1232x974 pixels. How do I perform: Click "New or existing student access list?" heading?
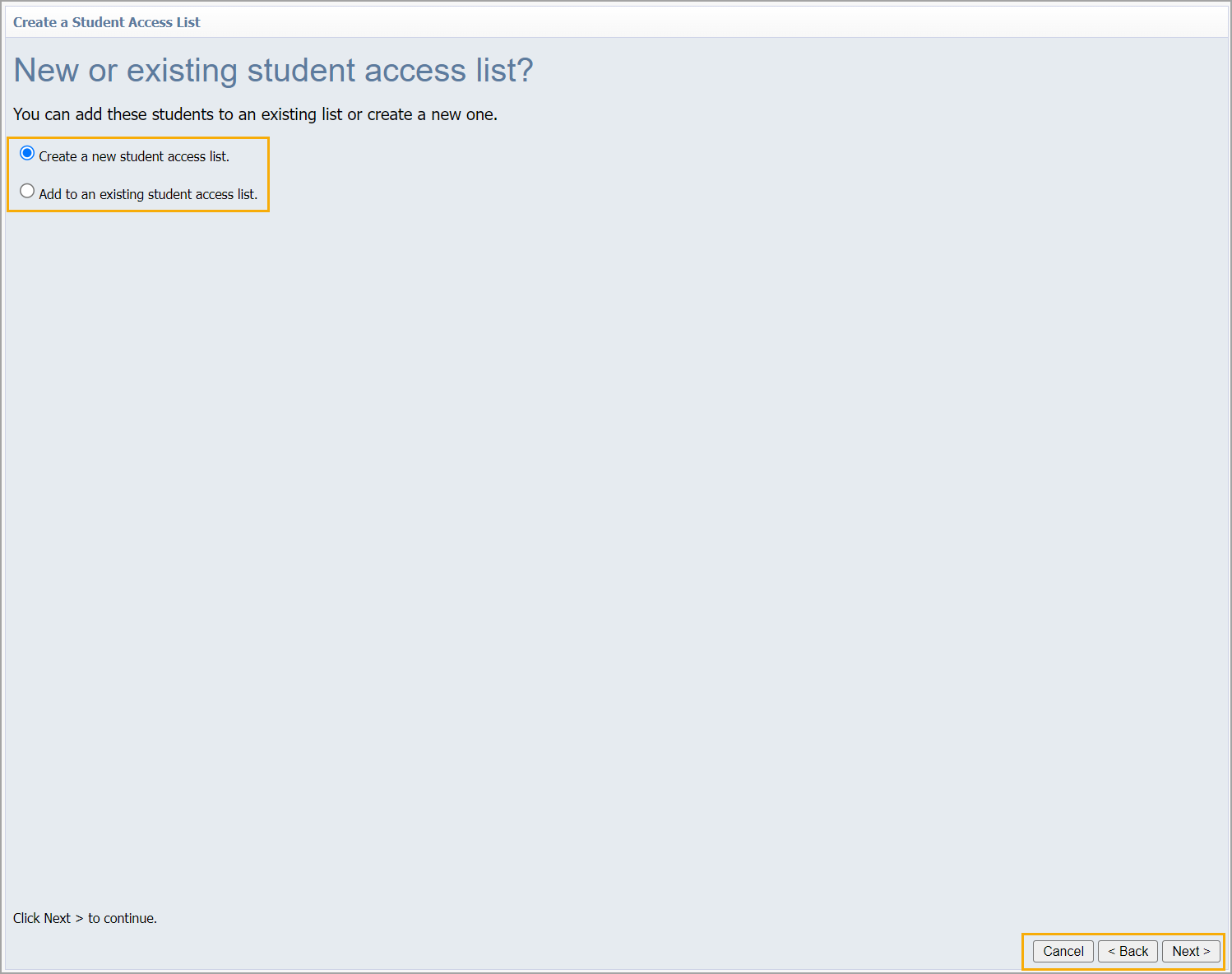tap(274, 70)
